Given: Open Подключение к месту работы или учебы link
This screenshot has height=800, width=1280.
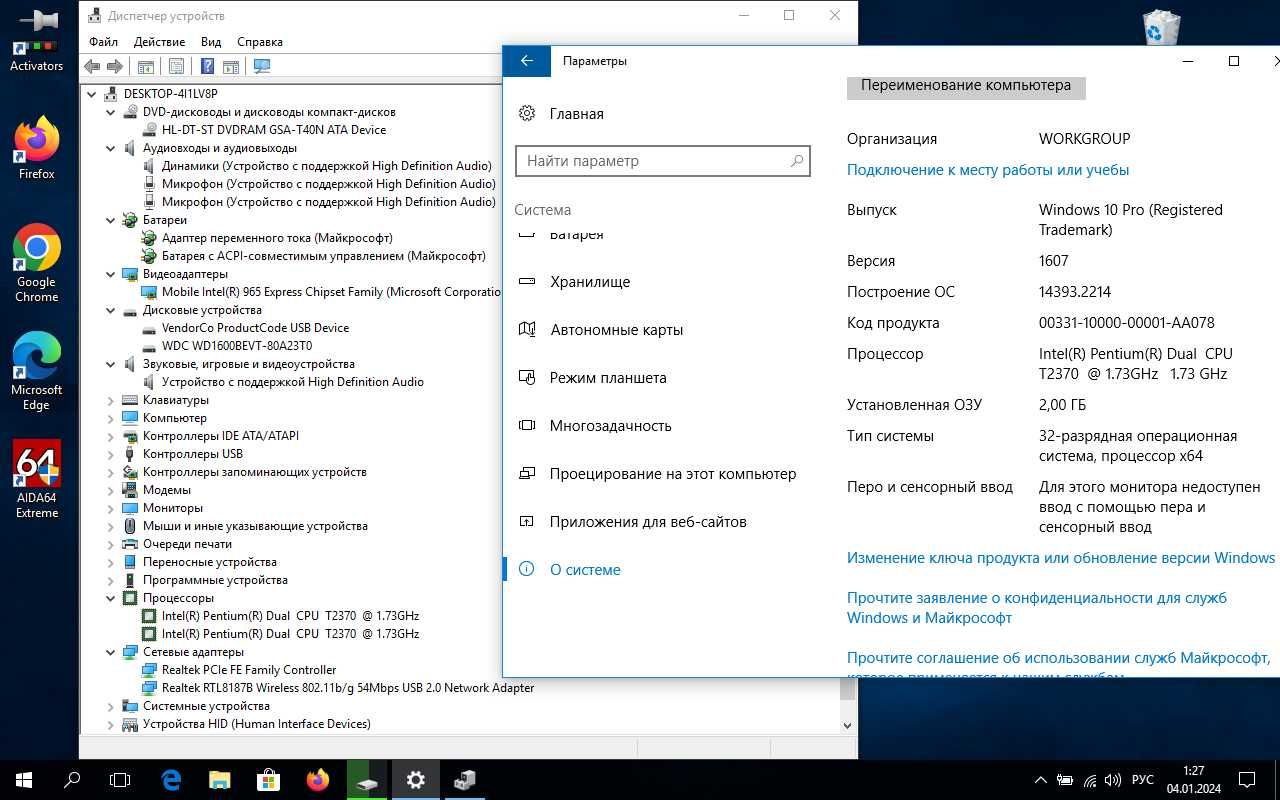Looking at the screenshot, I should (988, 170).
